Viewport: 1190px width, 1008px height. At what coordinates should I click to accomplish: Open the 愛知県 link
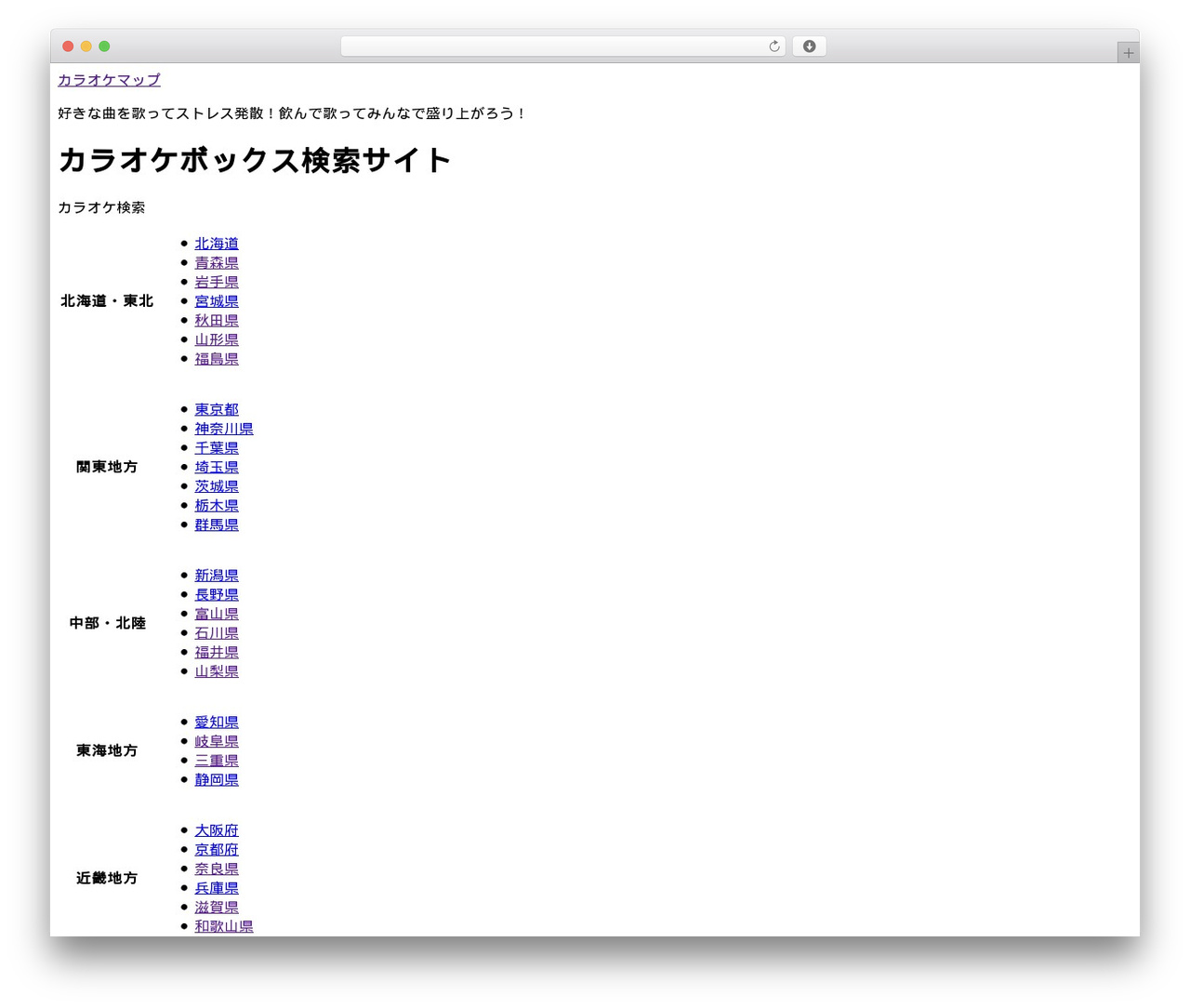[217, 723]
